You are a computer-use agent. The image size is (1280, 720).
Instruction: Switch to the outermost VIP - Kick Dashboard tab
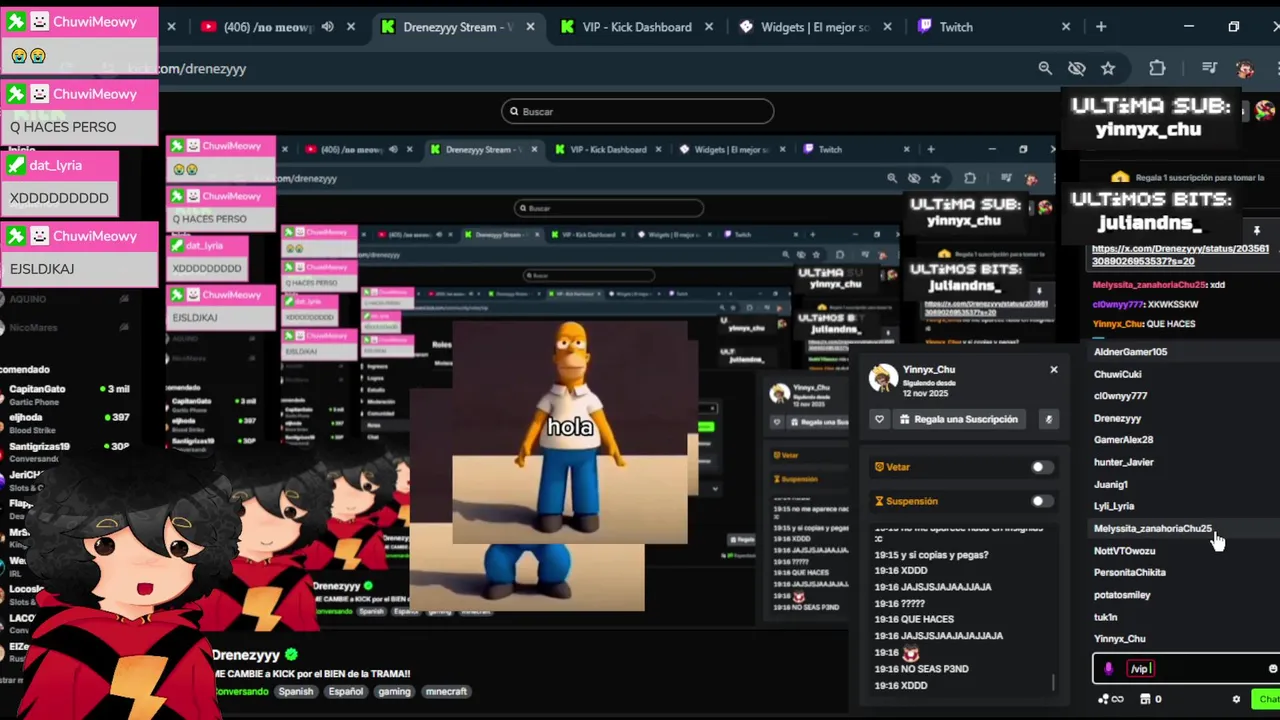coord(637,27)
